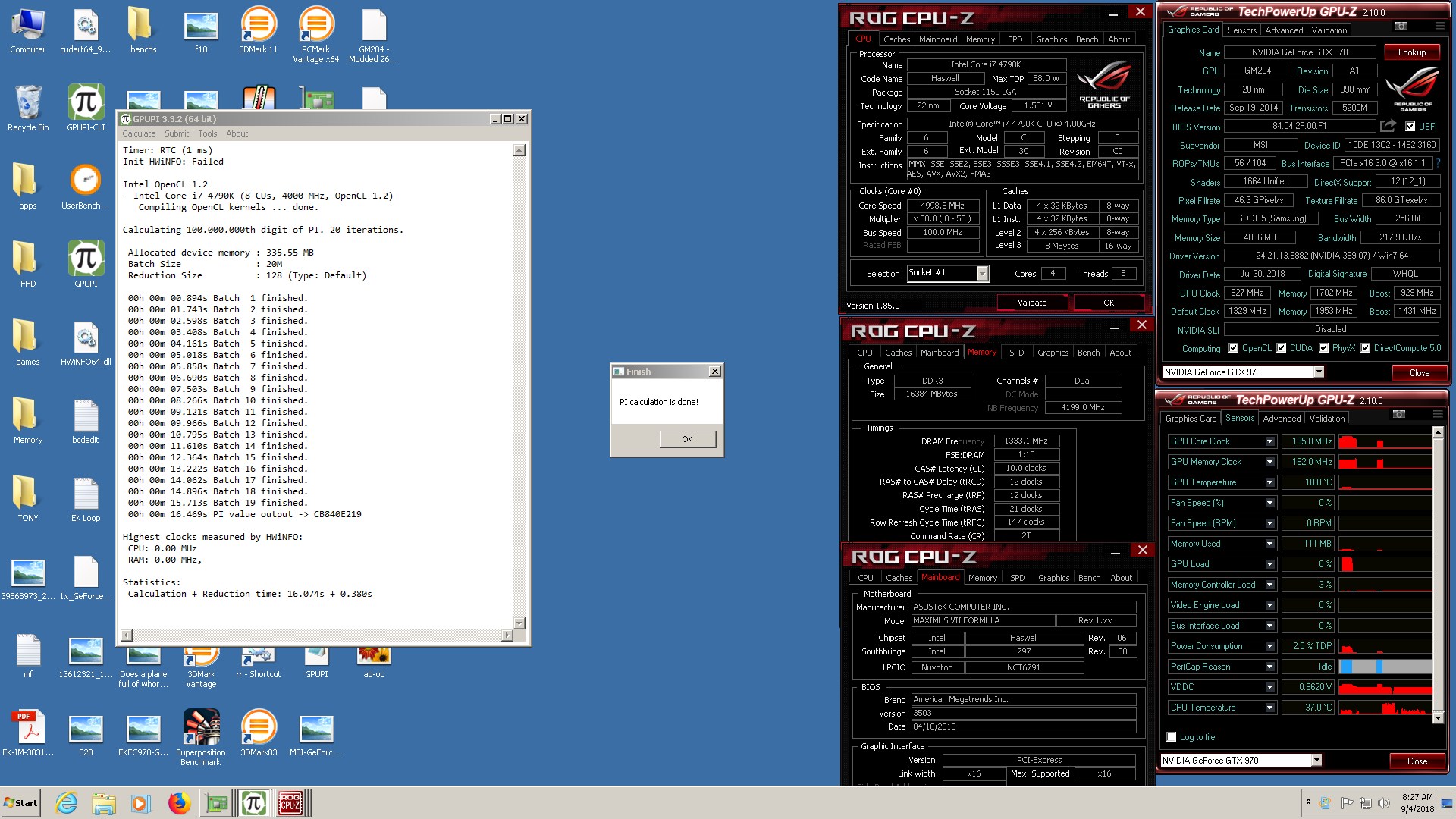Open the Calculate menu in GPUPI
This screenshot has width=1456, height=819.
click(x=139, y=133)
